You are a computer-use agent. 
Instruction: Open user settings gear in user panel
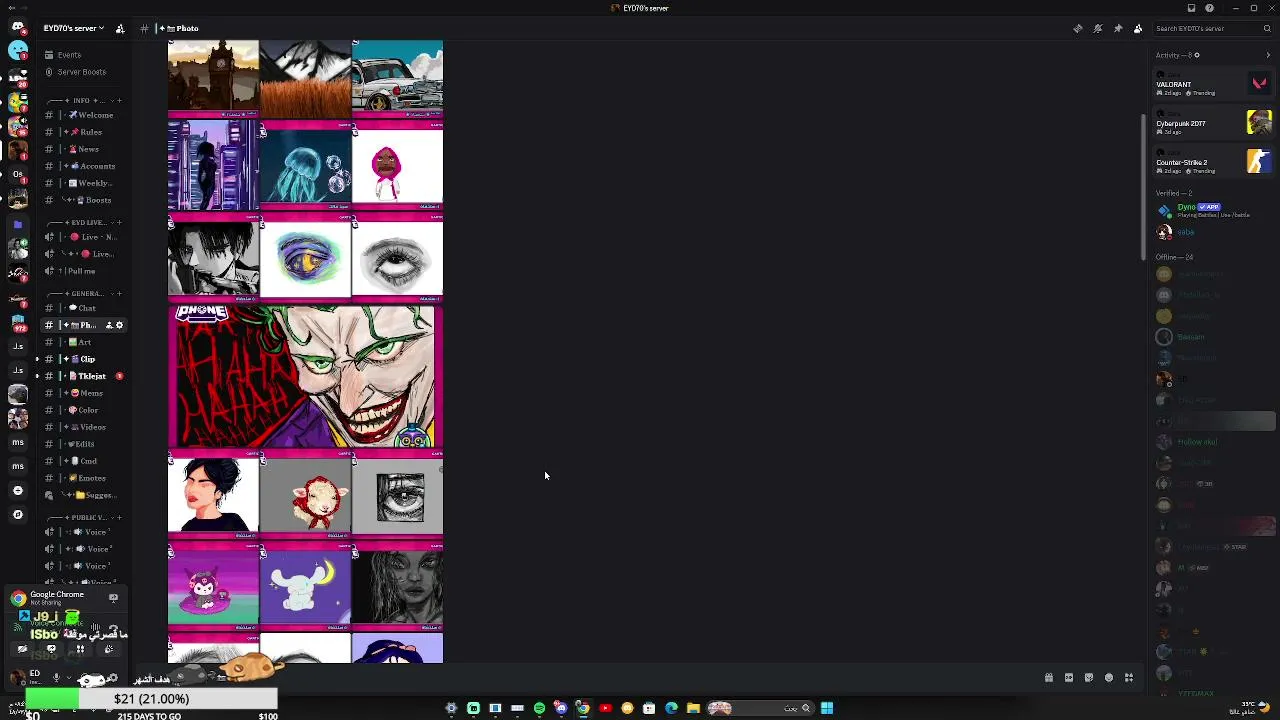(x=112, y=679)
